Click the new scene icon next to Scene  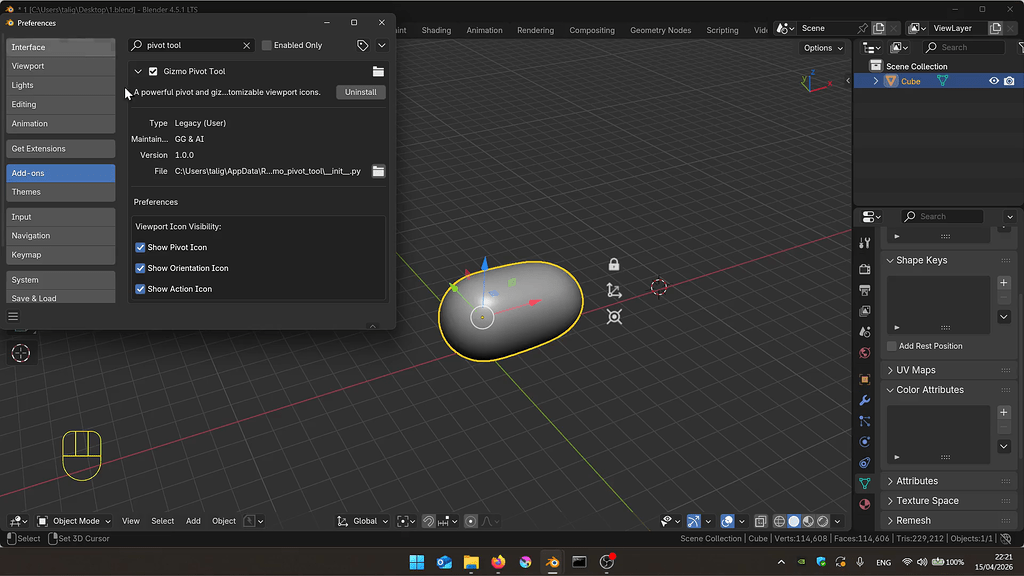coord(879,28)
